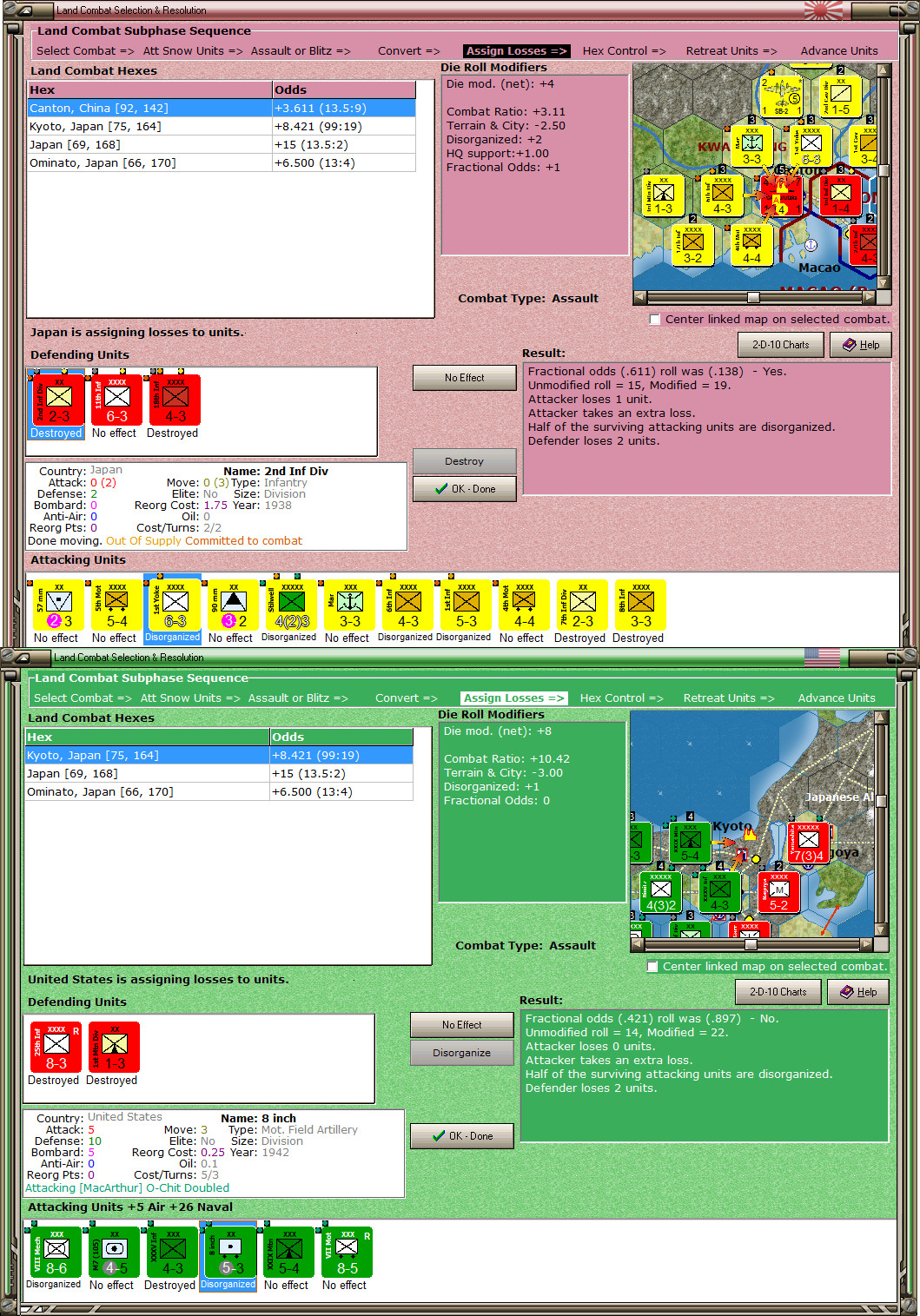Open Assault or Blitz step in US window
The width and height of the screenshot is (920, 1316).
click(x=298, y=698)
